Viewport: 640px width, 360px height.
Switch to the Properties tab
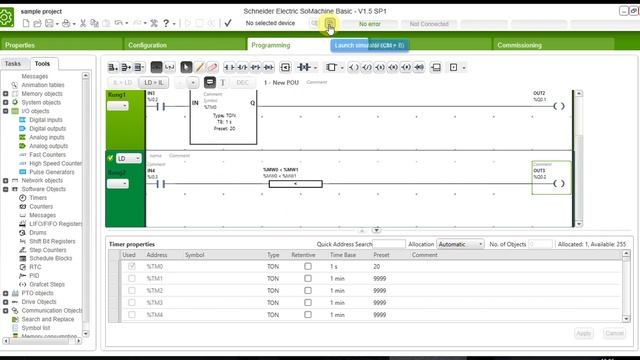click(x=61, y=45)
